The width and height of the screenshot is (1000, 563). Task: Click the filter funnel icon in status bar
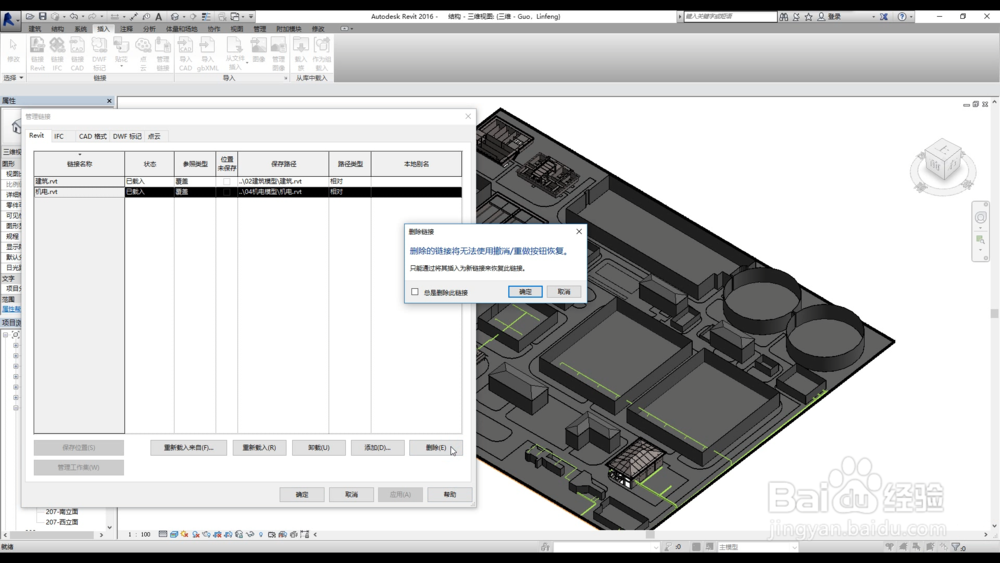coord(956,546)
